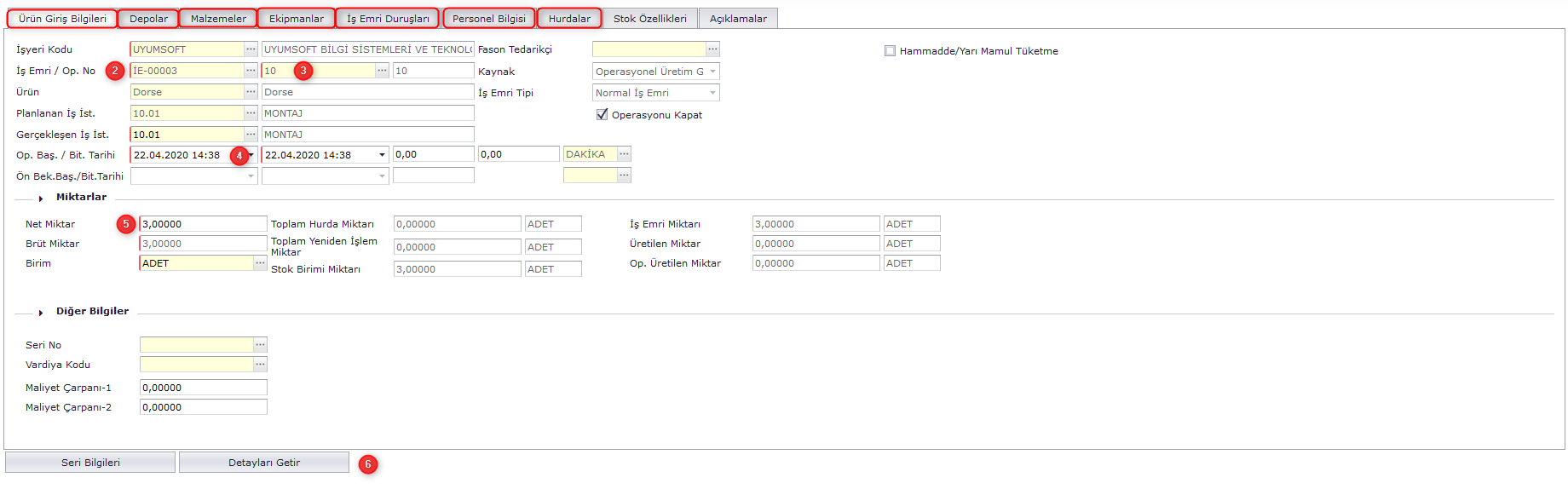Collapse the Diğer Bilgiler section
Image resolution: width=1568 pixels, height=489 pixels.
[41, 313]
